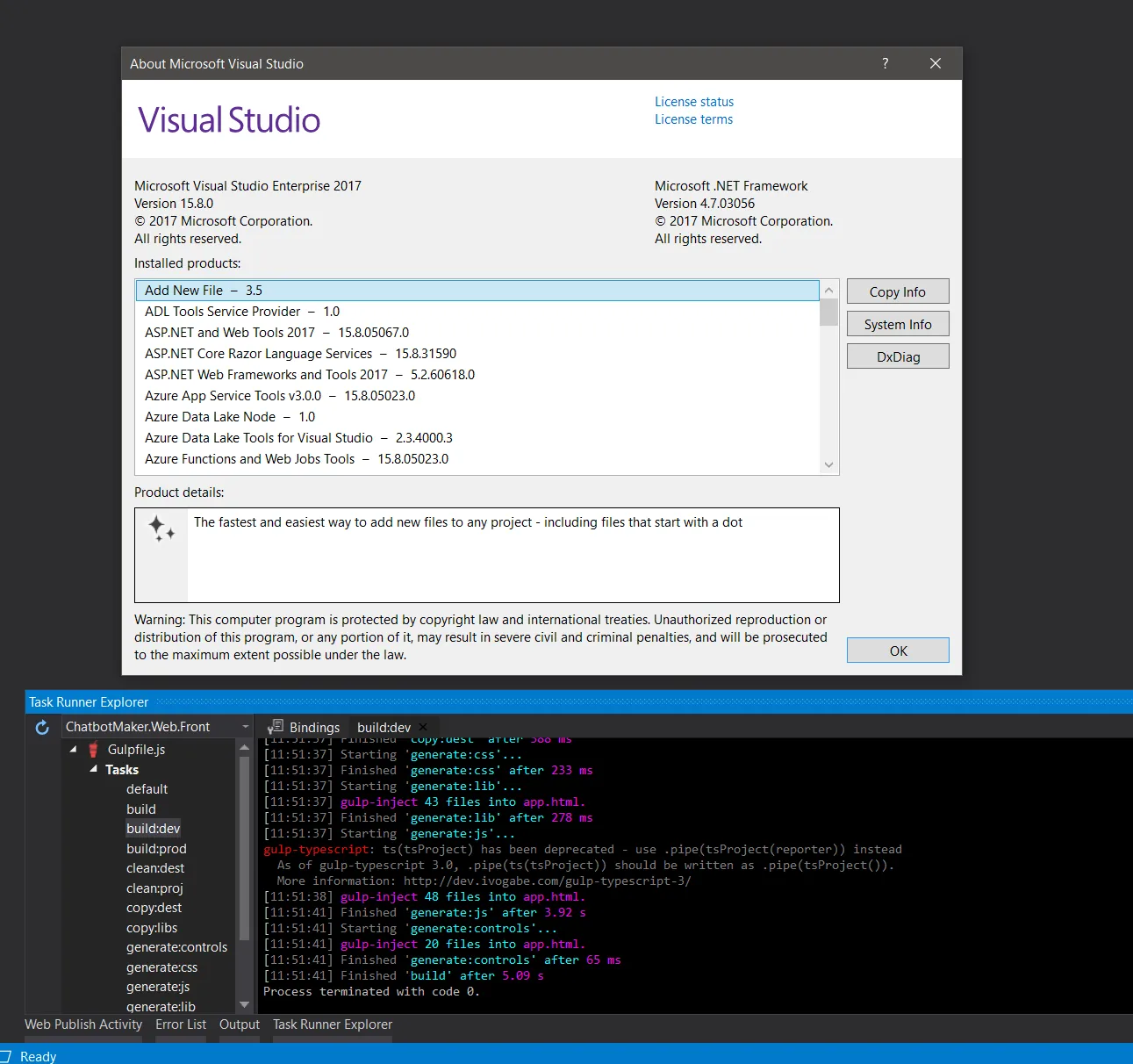Click the 'More information' URL output line
This screenshot has height=1064, width=1133.
pyautogui.click(x=484, y=881)
